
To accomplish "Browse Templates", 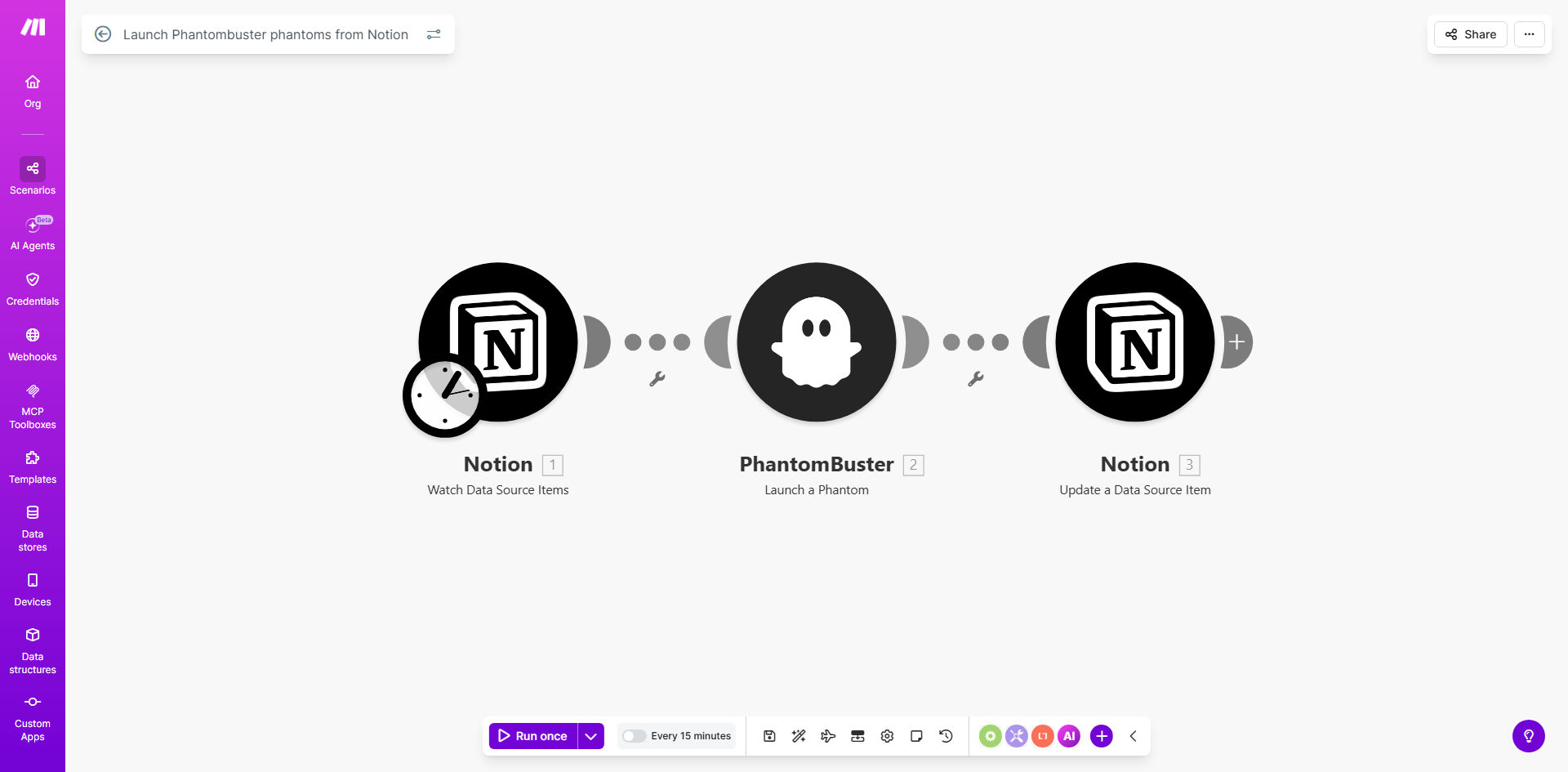I will coord(33,467).
